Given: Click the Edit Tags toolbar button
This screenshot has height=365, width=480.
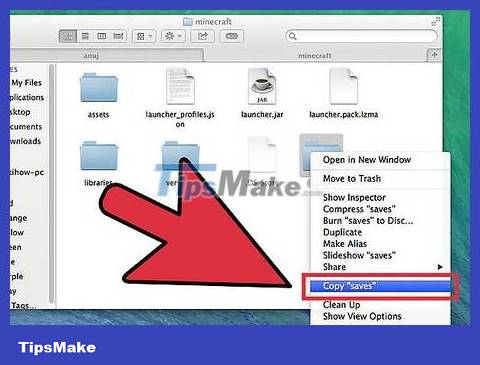Looking at the screenshot, I should point(231,36).
